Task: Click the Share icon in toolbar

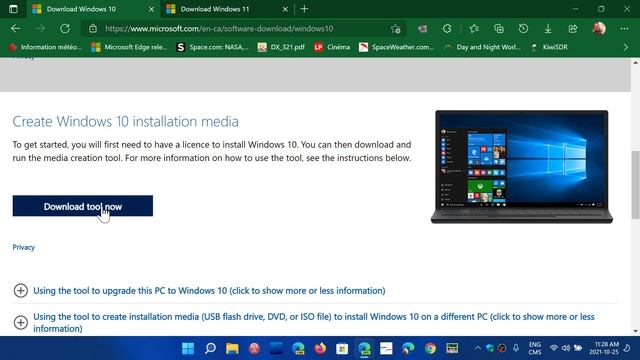Action: (573, 29)
